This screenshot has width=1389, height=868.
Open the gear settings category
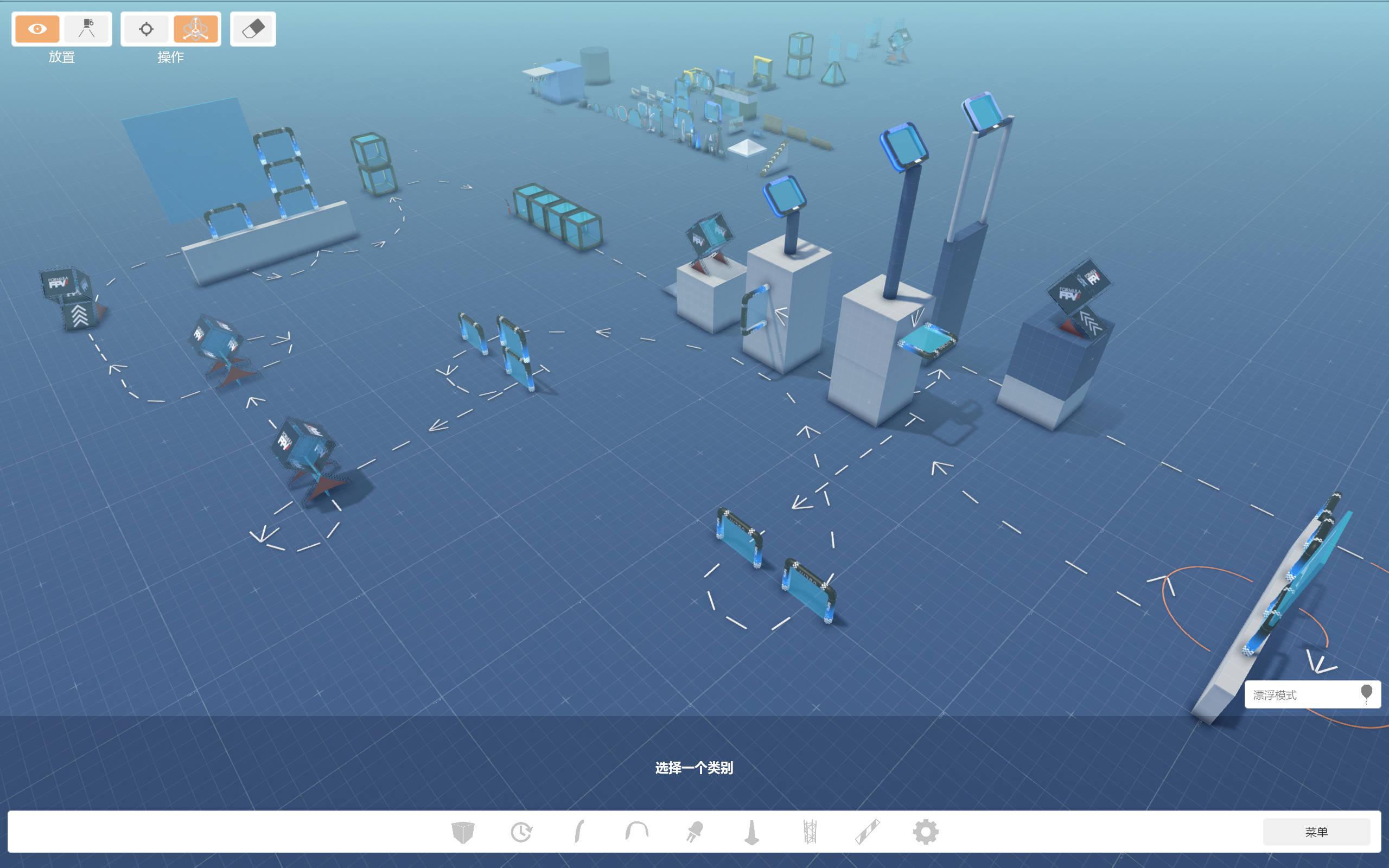click(x=925, y=832)
